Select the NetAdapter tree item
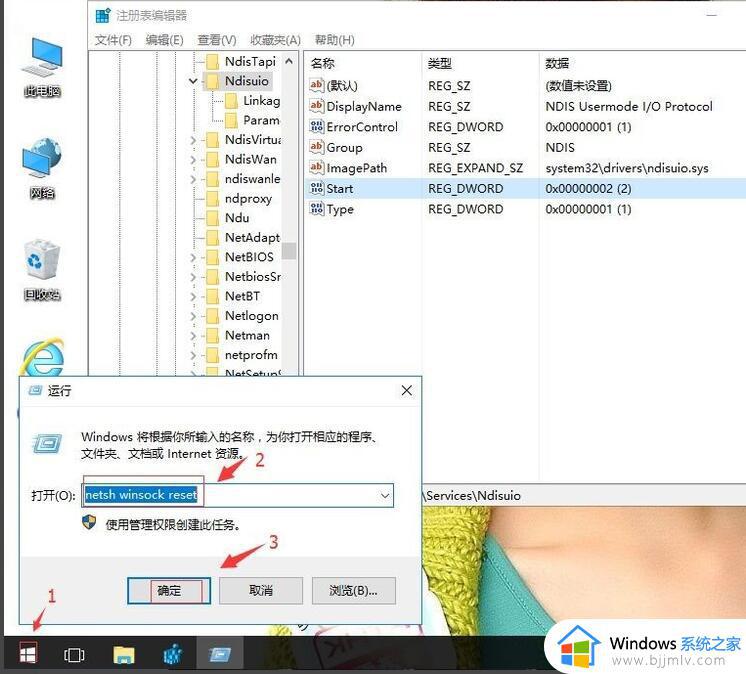 (x=252, y=237)
